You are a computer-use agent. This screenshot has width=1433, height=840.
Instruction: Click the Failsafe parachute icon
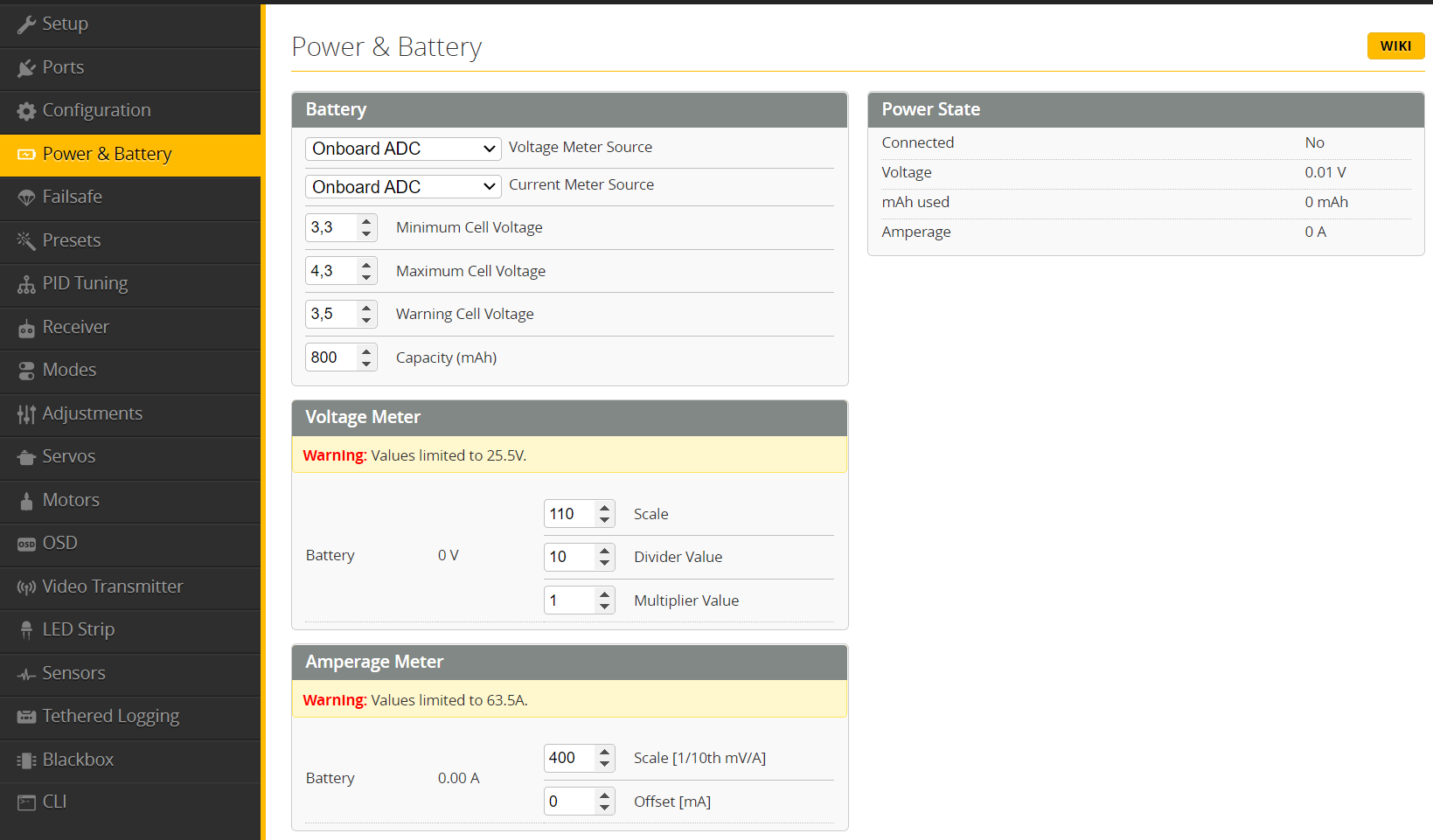pos(26,198)
